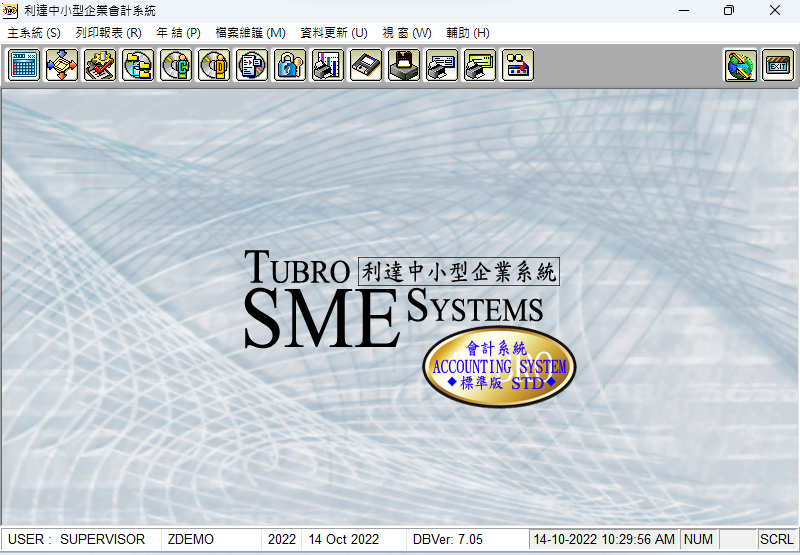Click the 14-10-2022 10:29:56 AM clock
Viewport: 800px width, 555px height.
[x=604, y=539]
